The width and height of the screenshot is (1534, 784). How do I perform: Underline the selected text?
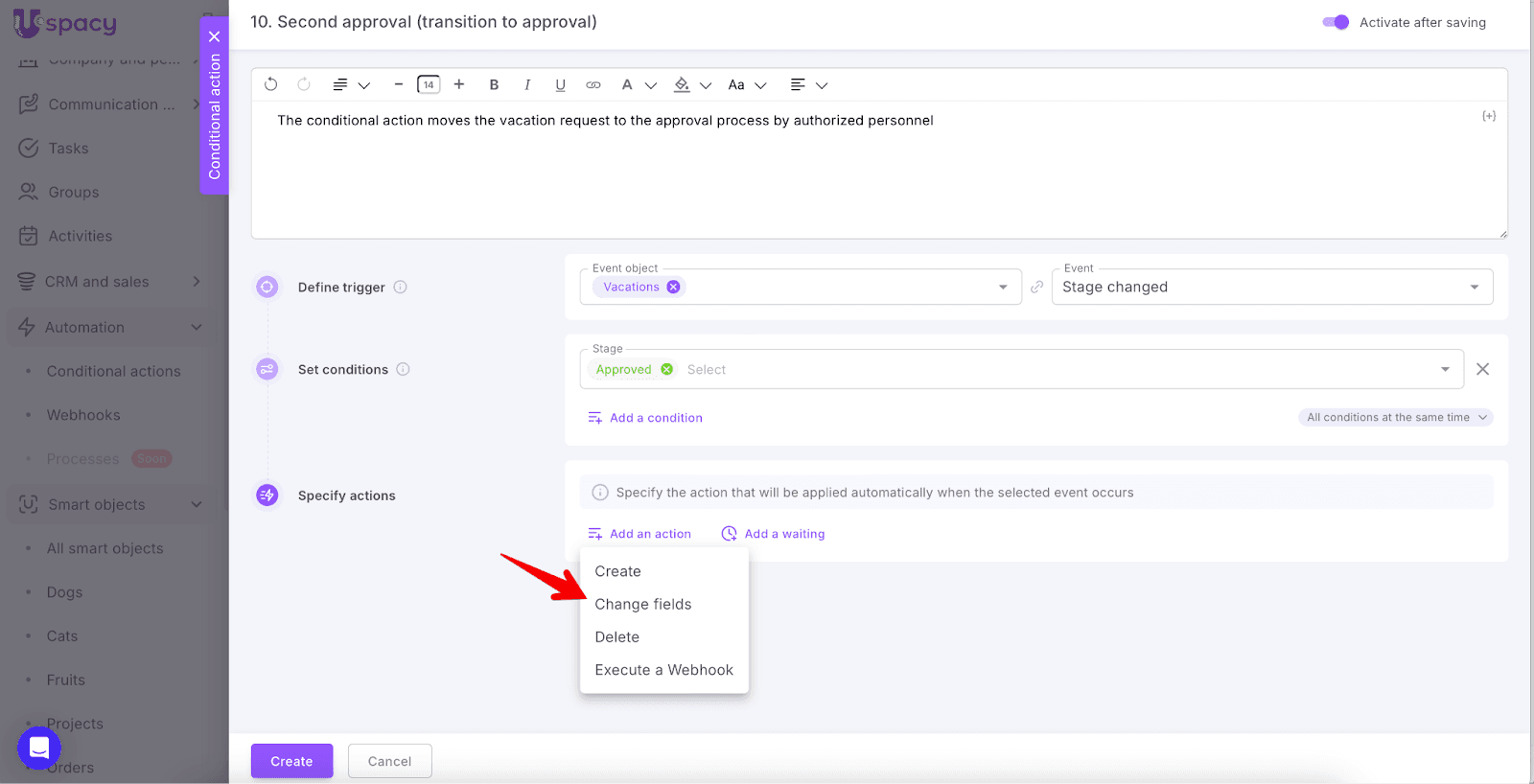click(560, 84)
